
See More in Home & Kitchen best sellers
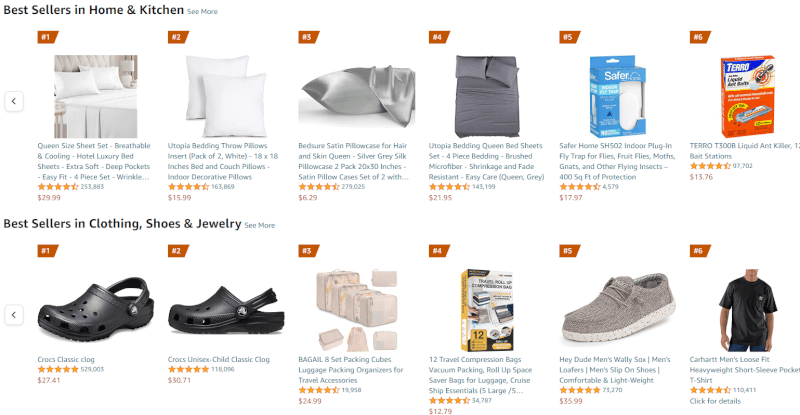(x=202, y=12)
